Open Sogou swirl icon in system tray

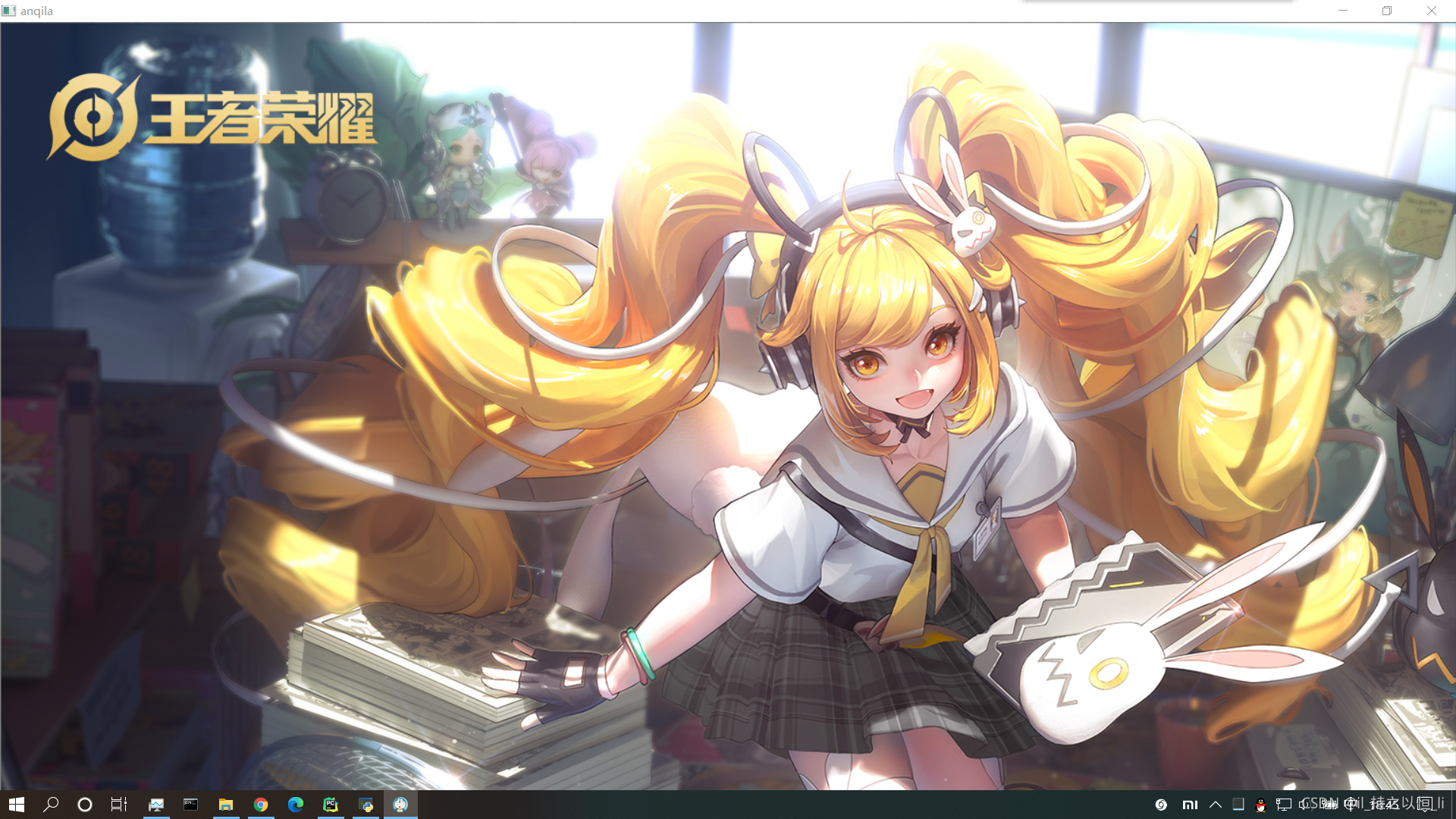1161,805
